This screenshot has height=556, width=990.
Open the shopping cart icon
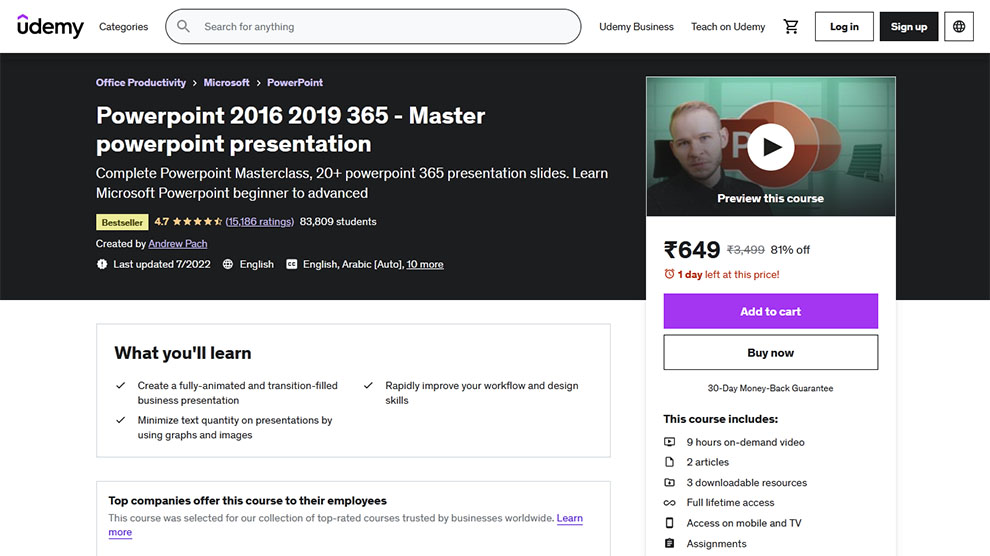(791, 27)
